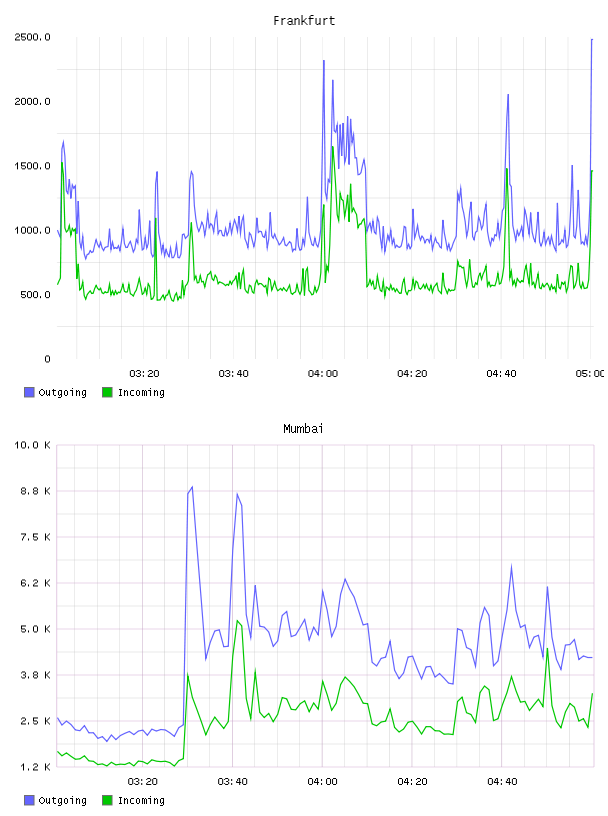Click the 0 y-axis label in Frankfurt
Image resolution: width=608 pixels, height=816 pixels.
[47, 359]
